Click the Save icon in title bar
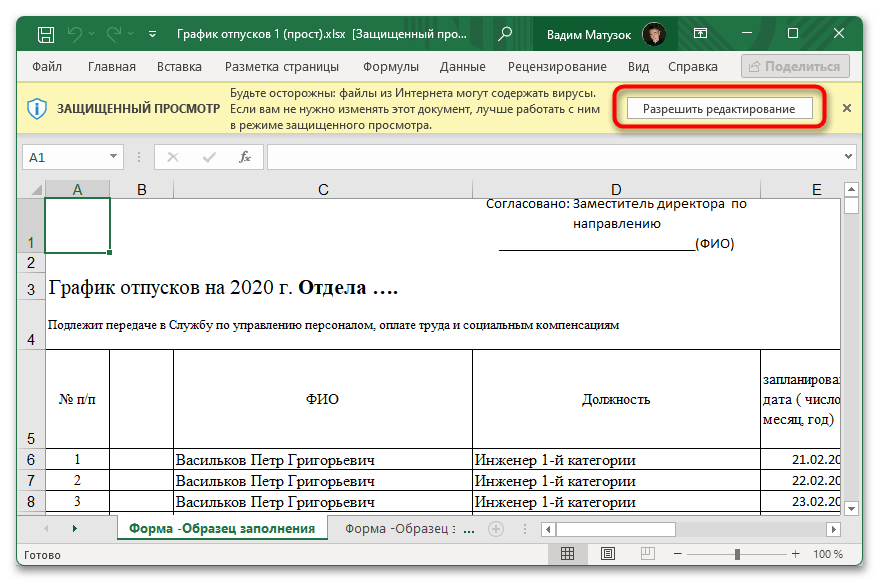The image size is (879, 582). click(x=45, y=34)
